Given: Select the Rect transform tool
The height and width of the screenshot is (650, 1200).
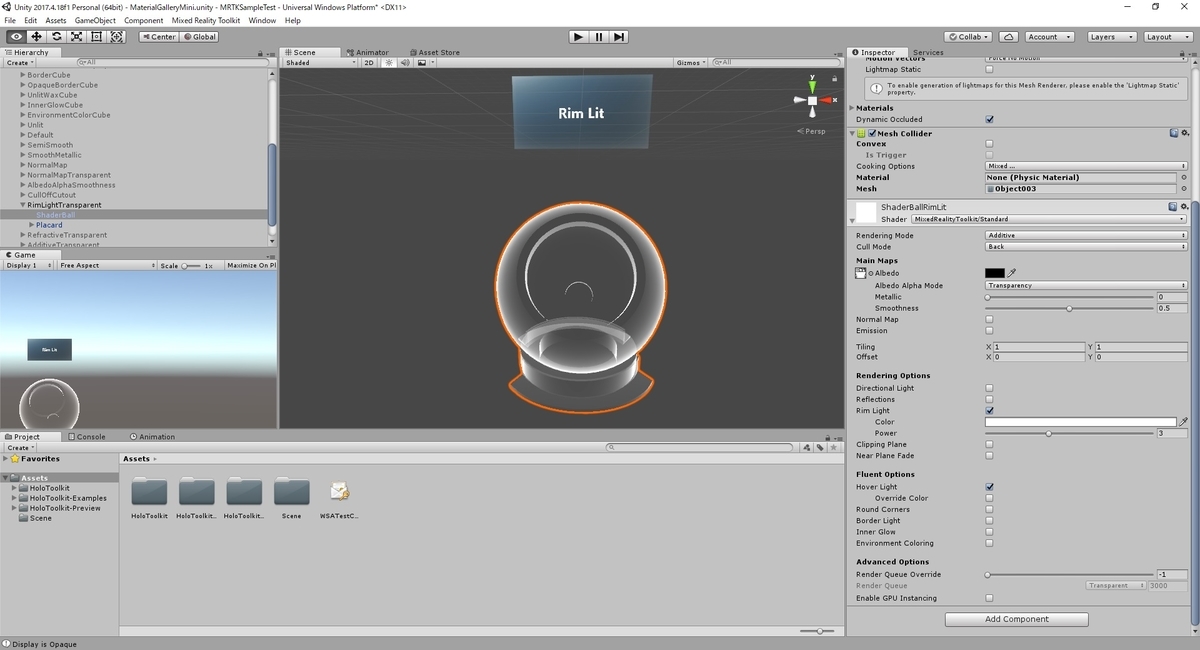Looking at the screenshot, I should click(x=97, y=37).
